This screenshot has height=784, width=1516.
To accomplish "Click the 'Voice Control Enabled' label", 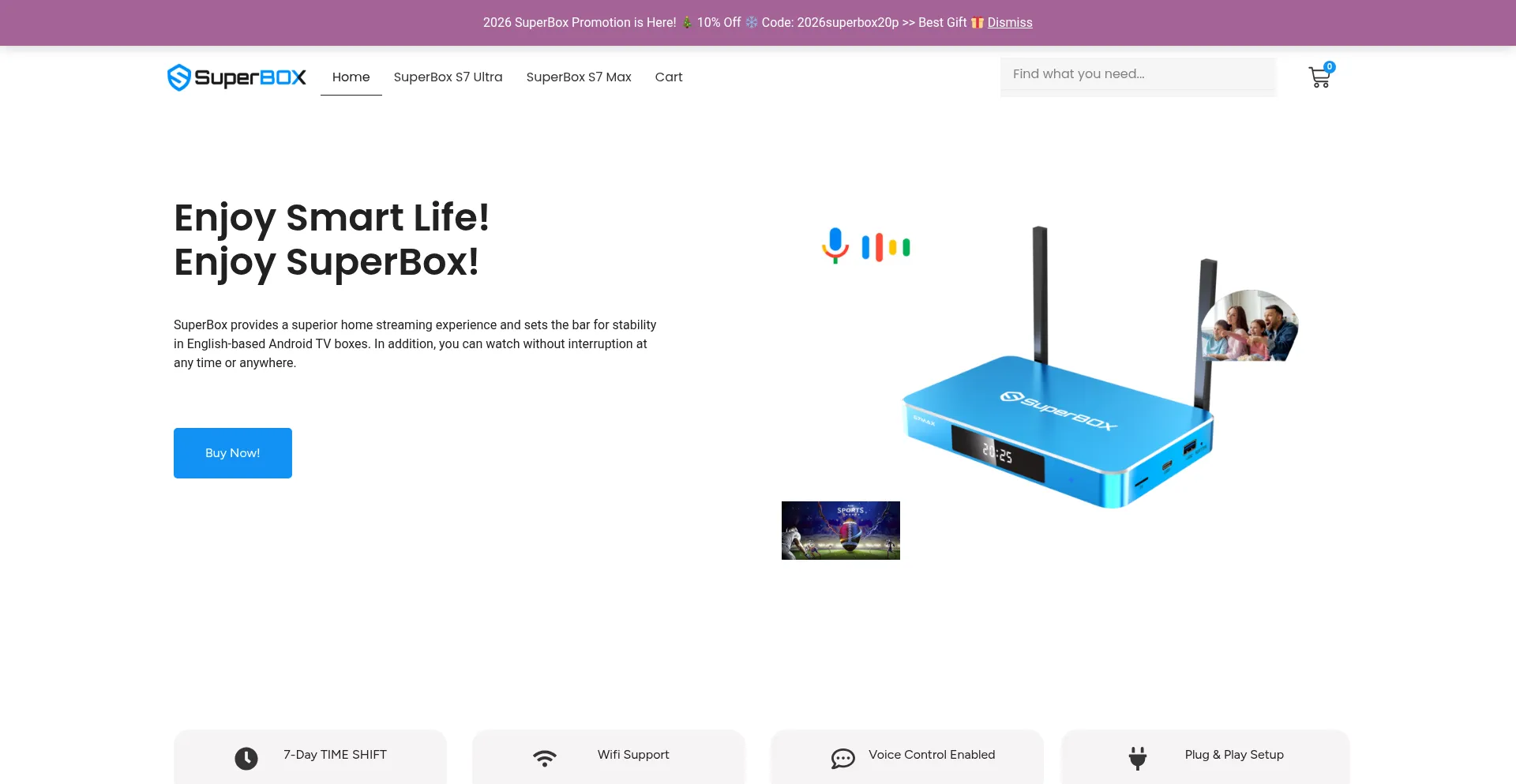I will pos(932,755).
